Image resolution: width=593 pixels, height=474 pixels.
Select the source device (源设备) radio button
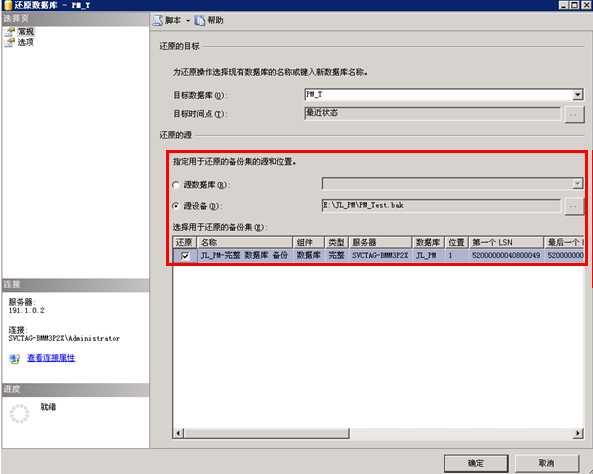click(176, 206)
